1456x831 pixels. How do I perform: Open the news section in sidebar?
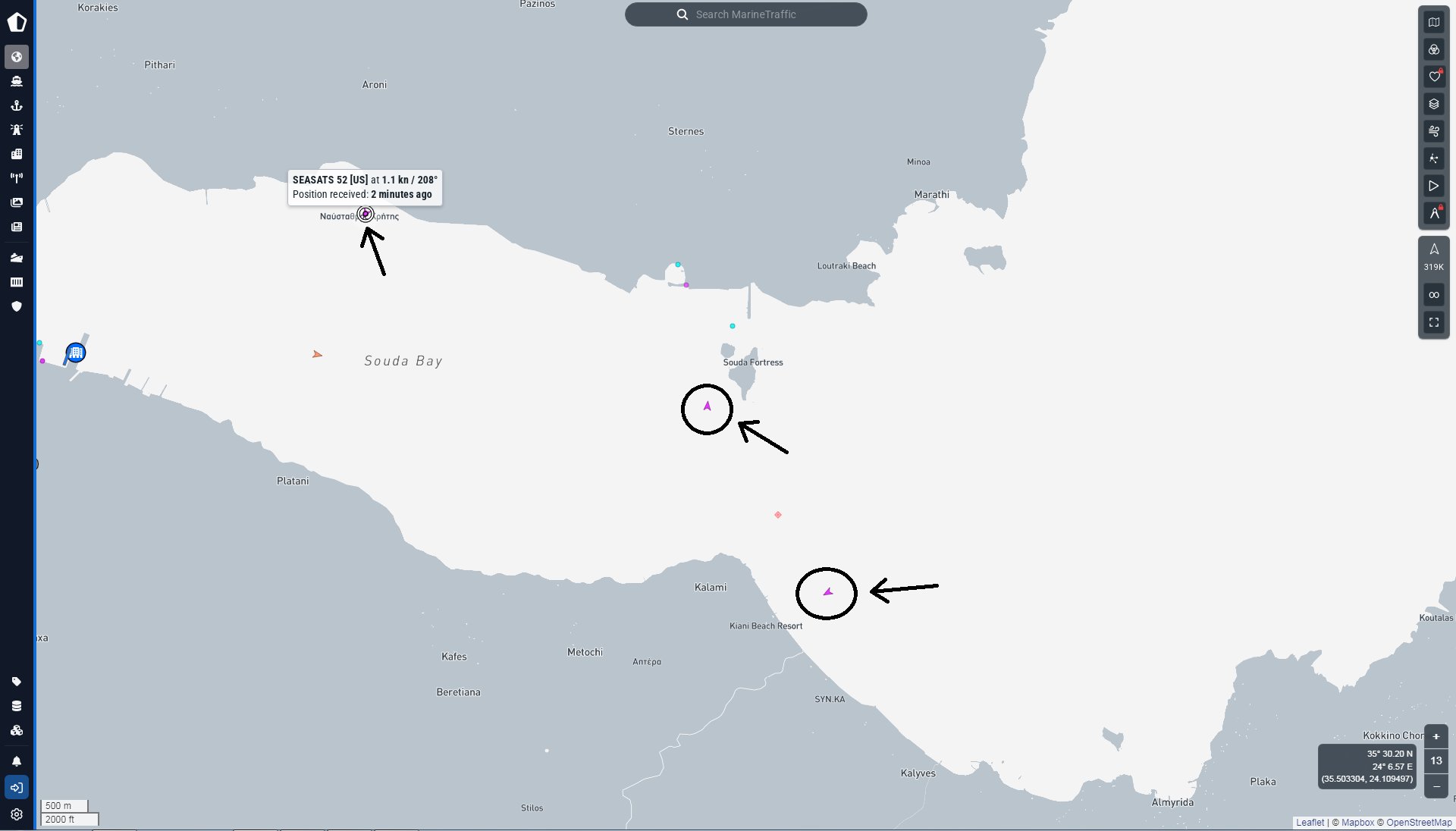pyautogui.click(x=17, y=227)
